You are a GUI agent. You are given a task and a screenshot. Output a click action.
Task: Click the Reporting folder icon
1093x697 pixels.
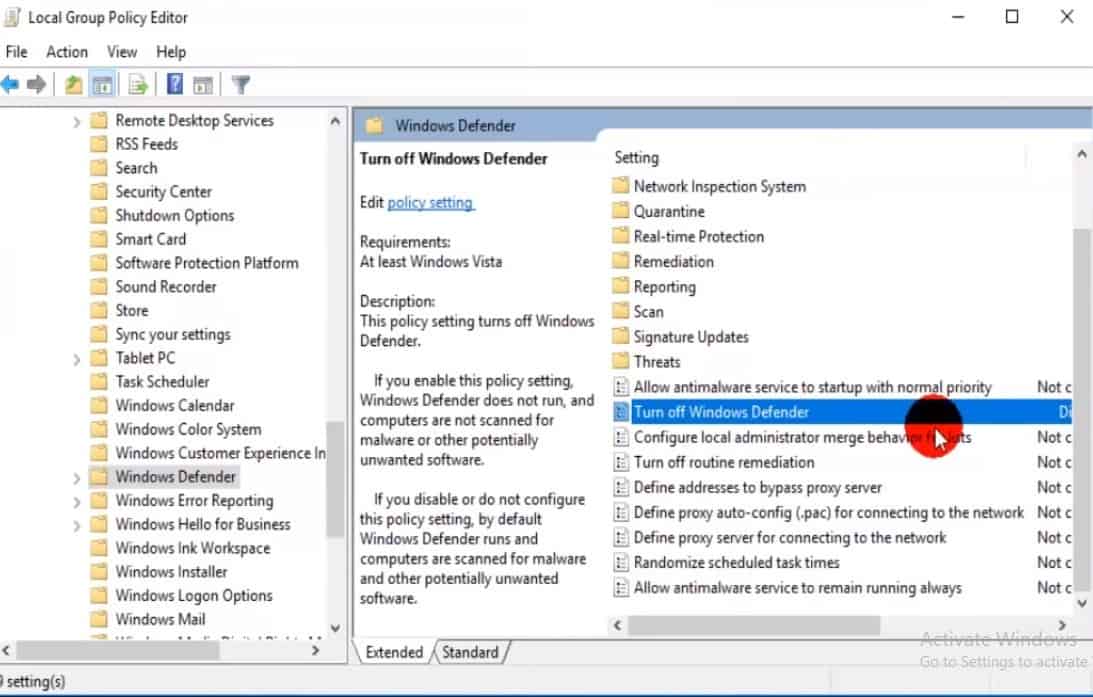point(620,286)
